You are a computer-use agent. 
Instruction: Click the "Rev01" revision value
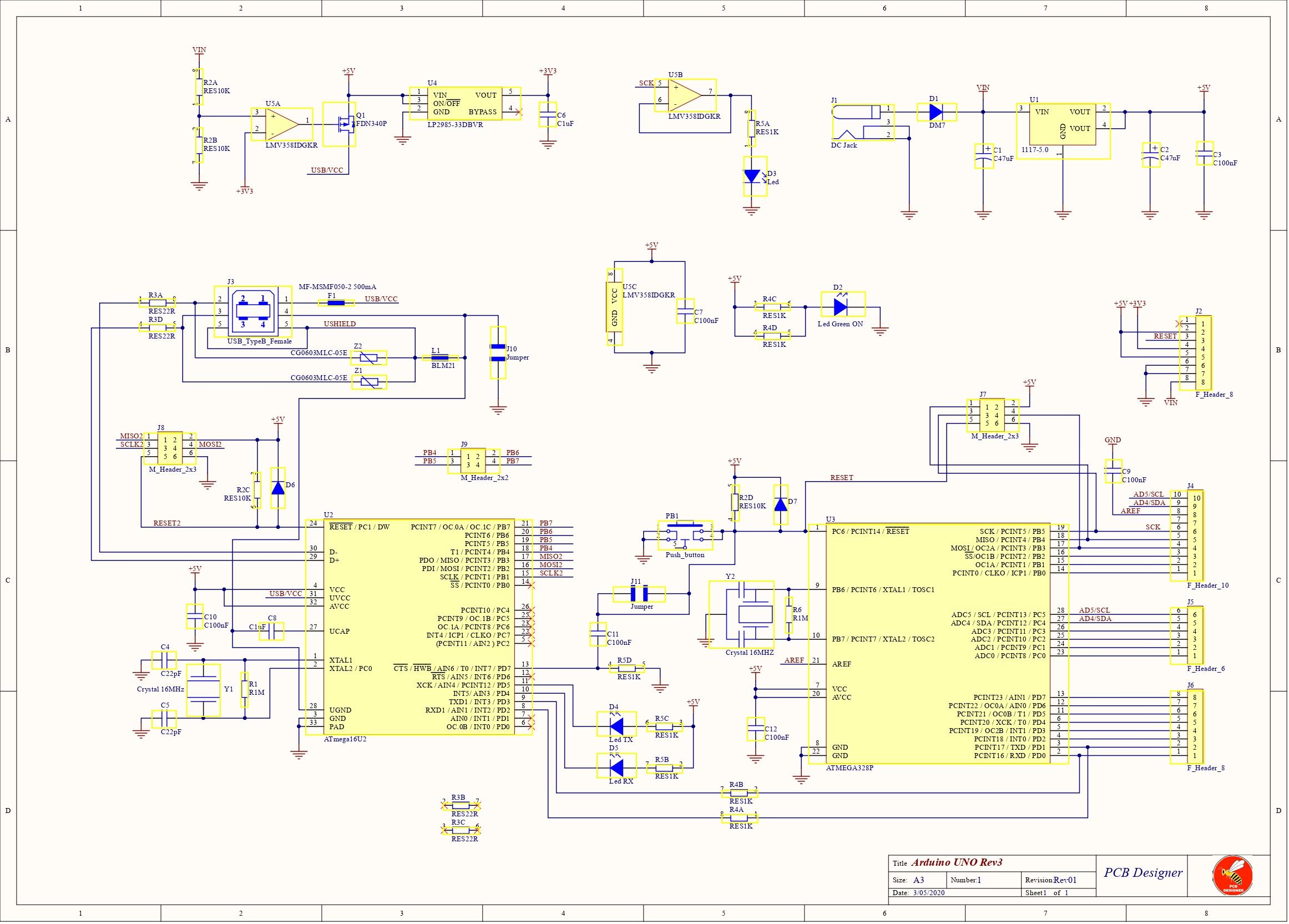1065,880
